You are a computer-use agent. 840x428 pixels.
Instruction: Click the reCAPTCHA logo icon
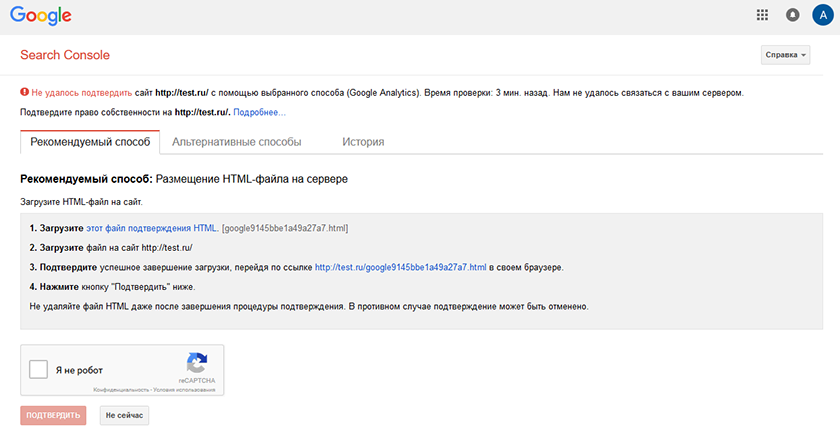coord(197,363)
